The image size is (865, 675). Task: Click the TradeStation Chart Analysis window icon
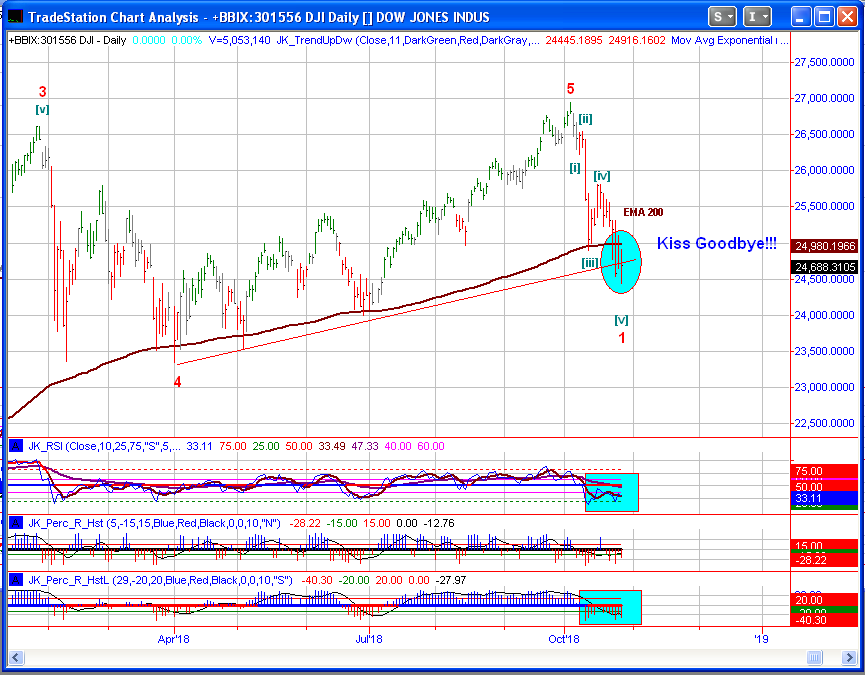[x=14, y=17]
